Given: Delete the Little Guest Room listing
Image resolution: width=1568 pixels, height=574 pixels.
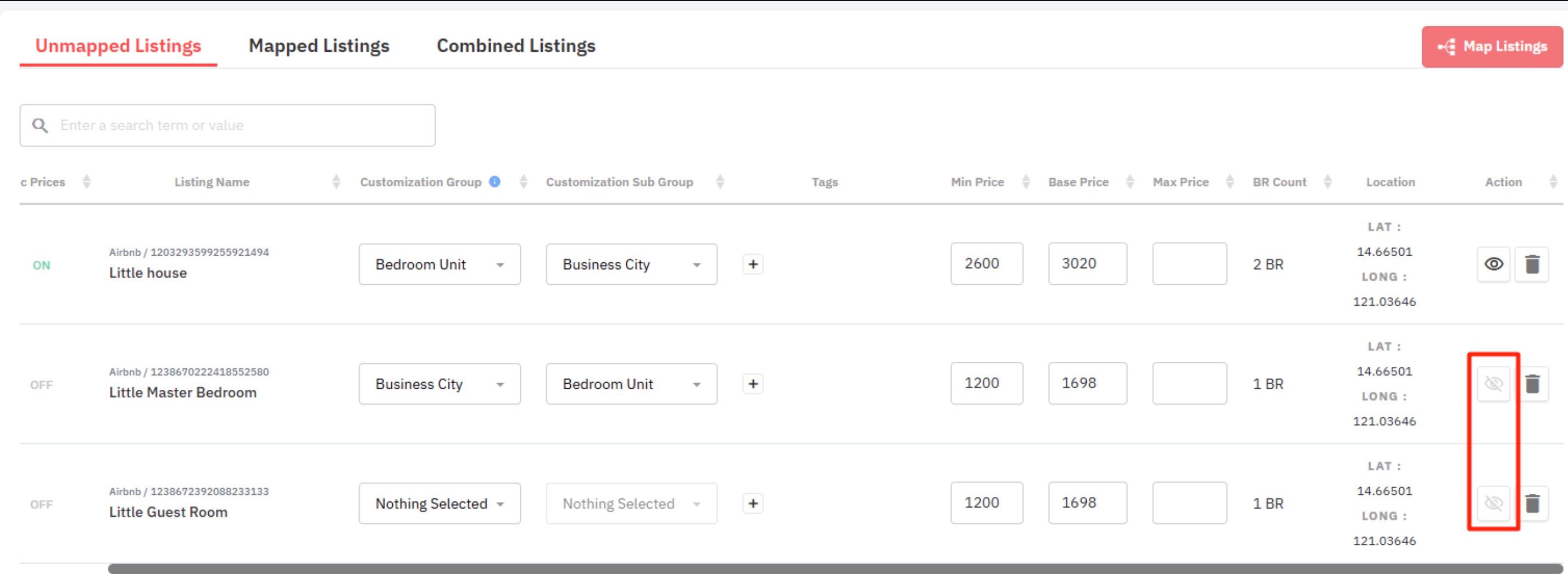Looking at the screenshot, I should (x=1532, y=503).
